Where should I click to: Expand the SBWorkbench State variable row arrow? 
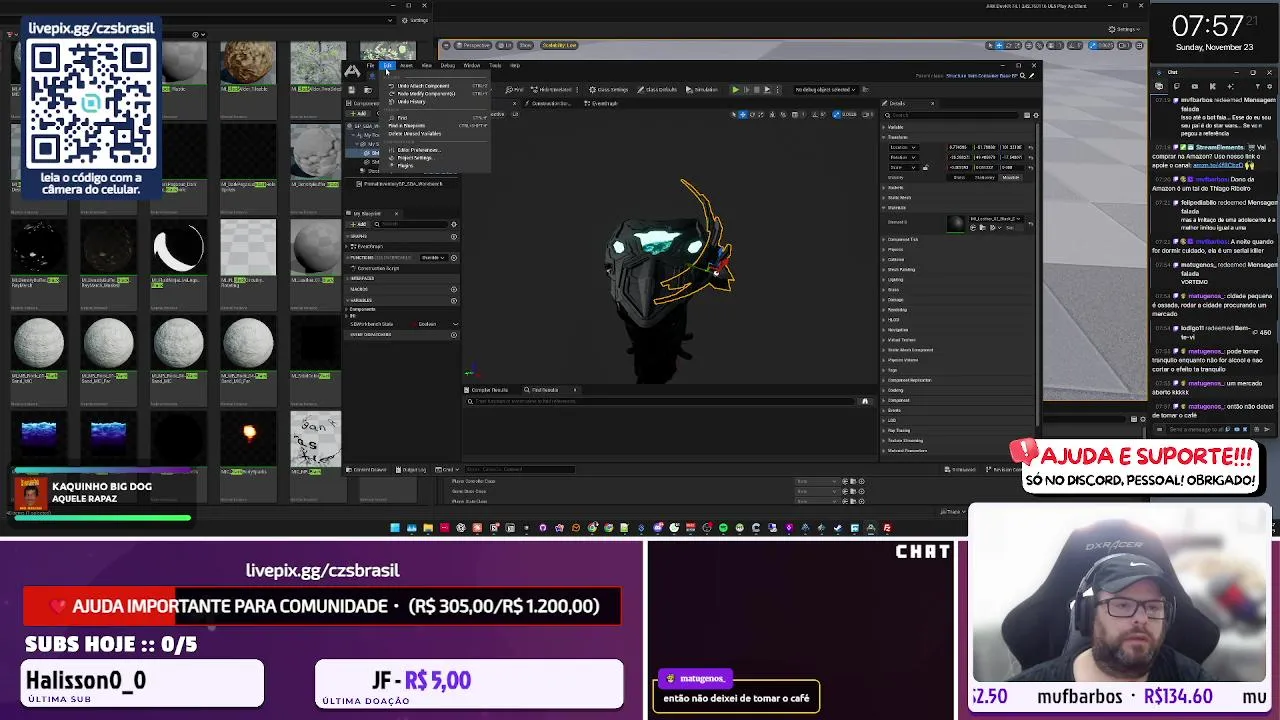[455, 324]
